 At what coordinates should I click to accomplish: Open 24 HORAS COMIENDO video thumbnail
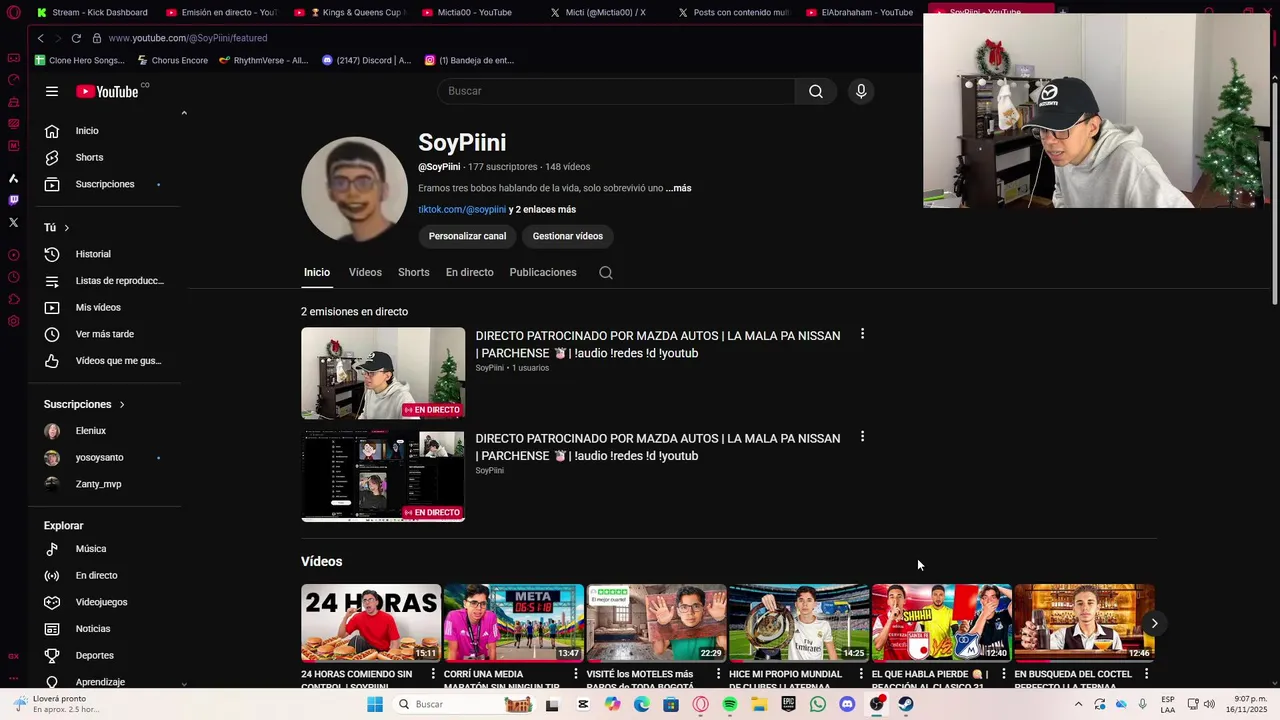pyautogui.click(x=371, y=623)
